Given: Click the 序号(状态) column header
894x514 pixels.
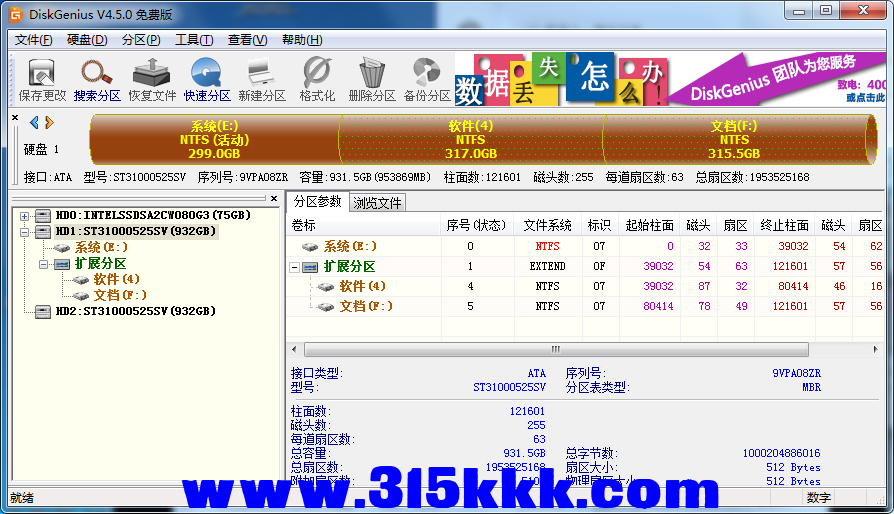Looking at the screenshot, I should 477,226.
